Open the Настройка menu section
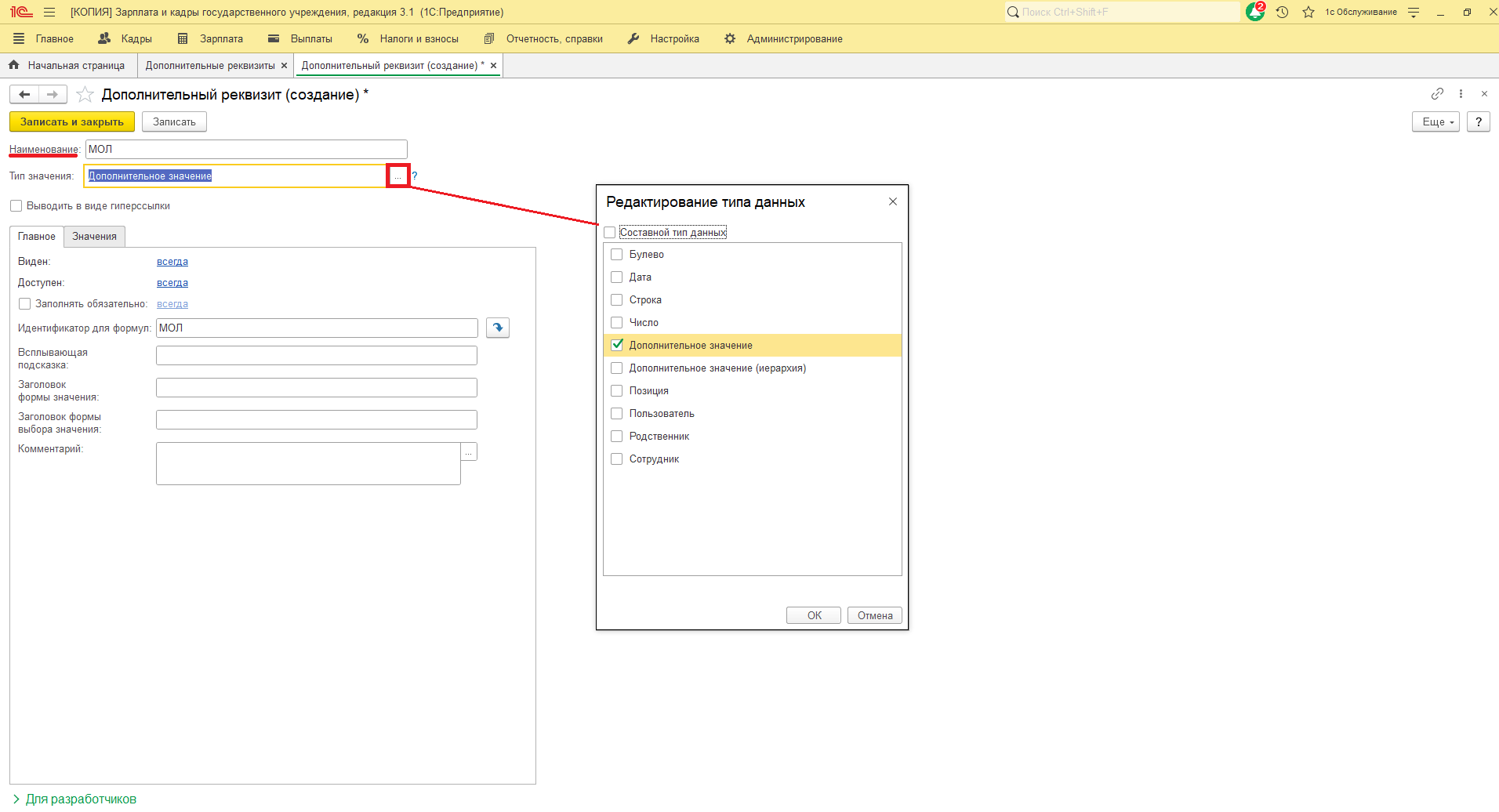The image size is (1499, 812). [663, 38]
